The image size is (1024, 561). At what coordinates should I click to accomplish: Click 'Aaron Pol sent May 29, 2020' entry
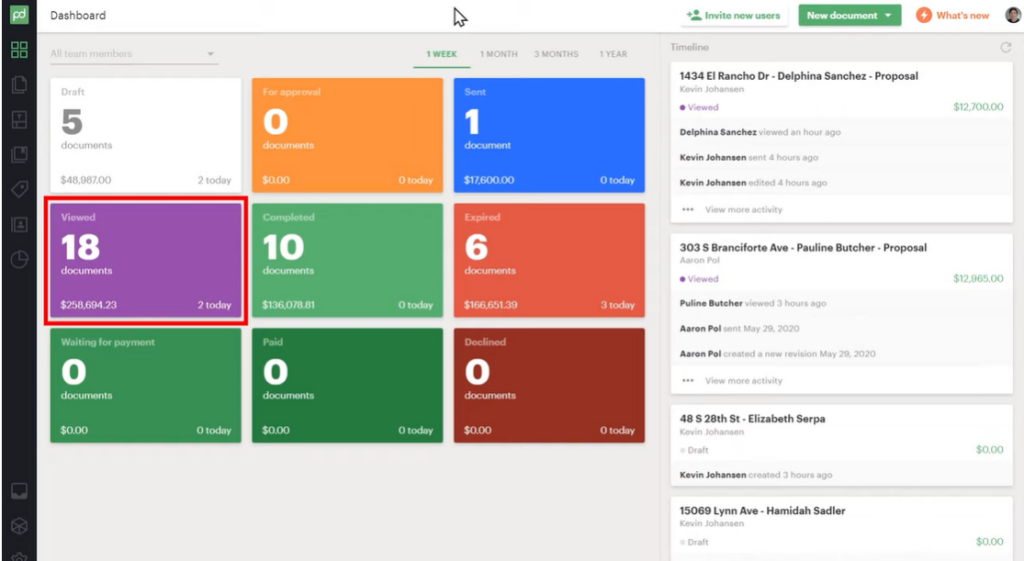click(739, 329)
